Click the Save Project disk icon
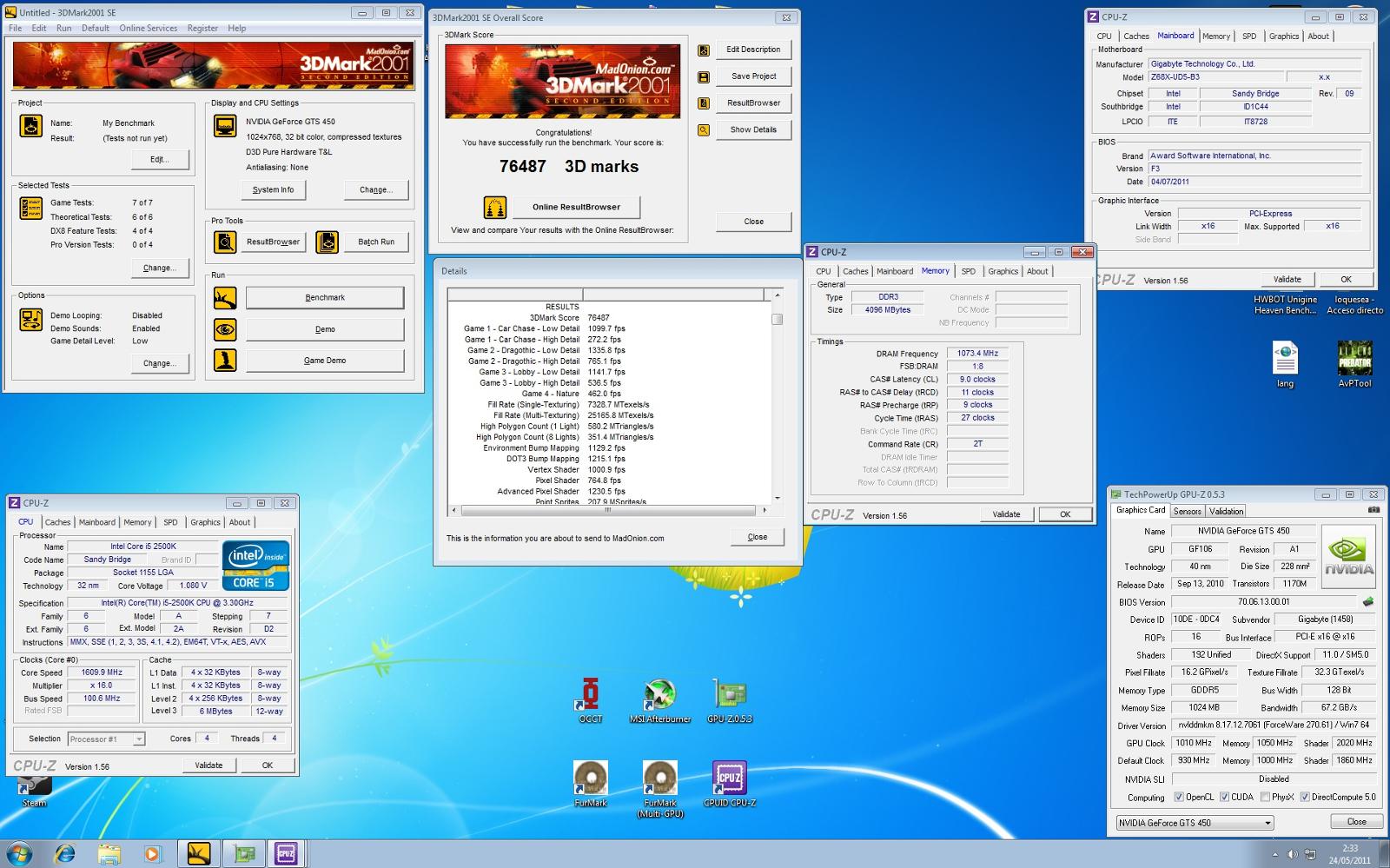The height and width of the screenshot is (868, 1390). point(704,77)
